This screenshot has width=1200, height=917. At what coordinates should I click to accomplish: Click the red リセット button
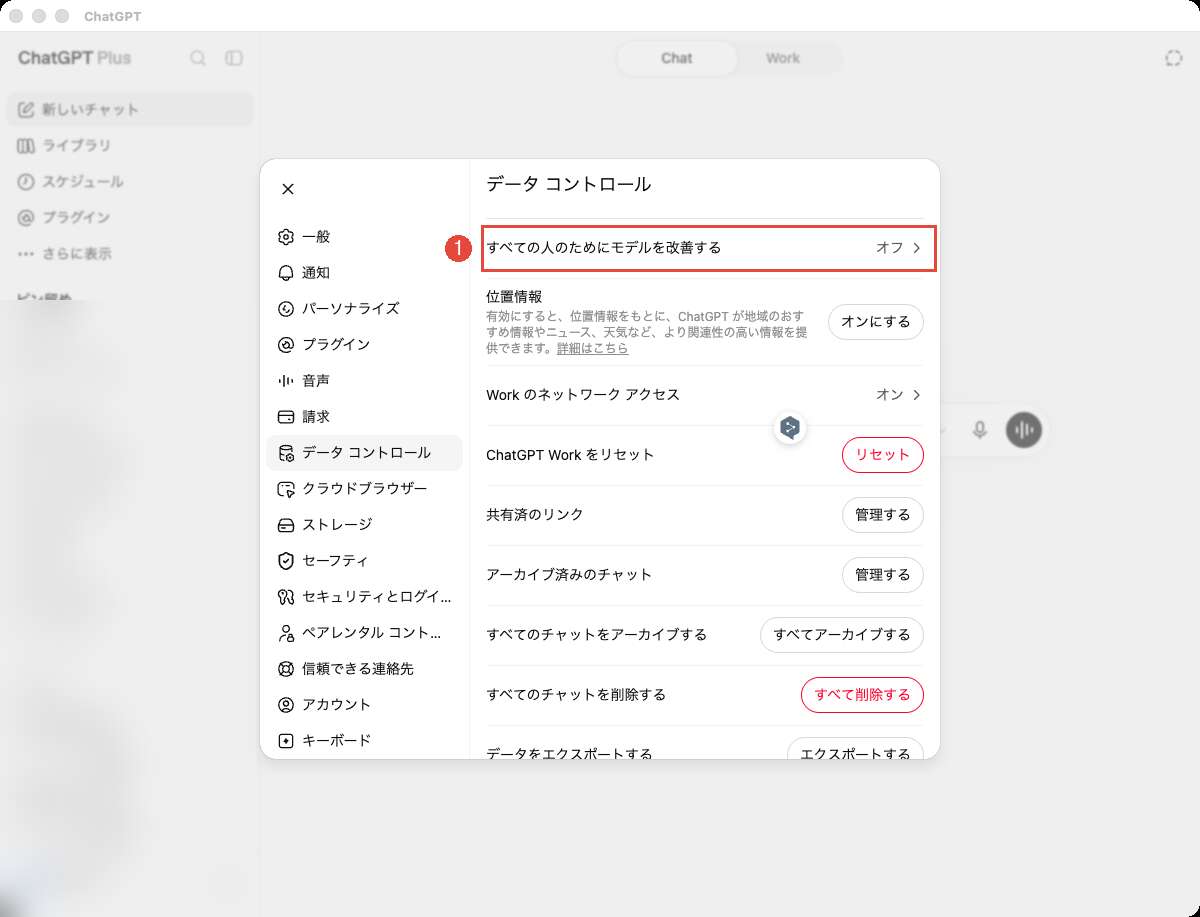pos(883,455)
